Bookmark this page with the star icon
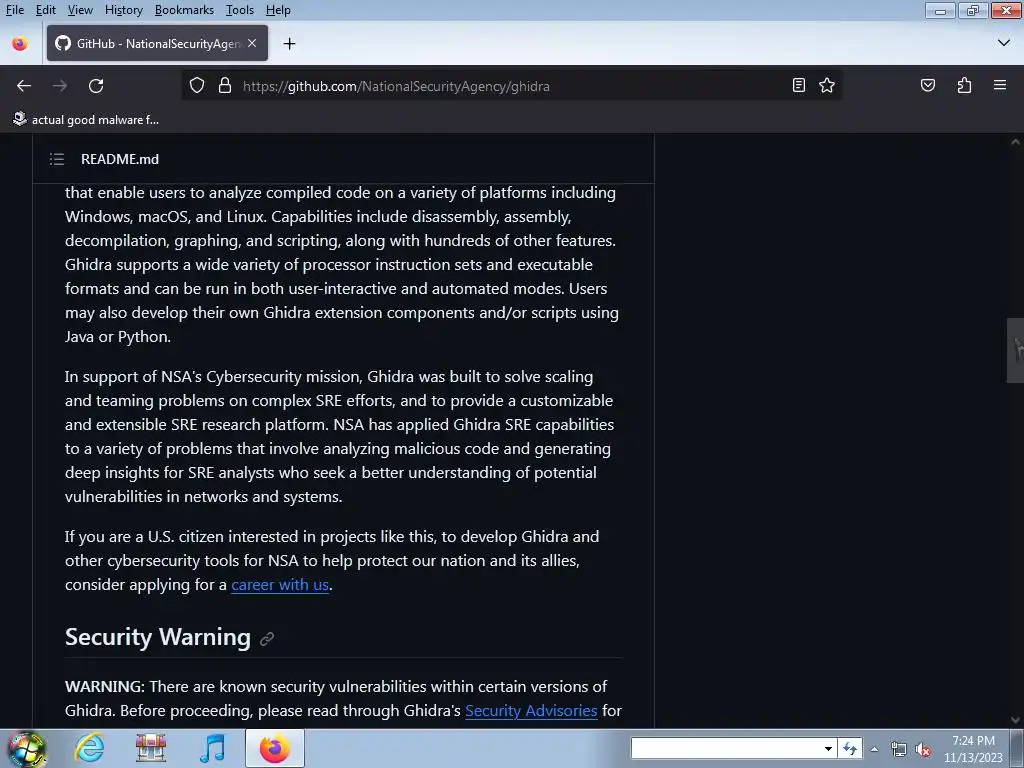This screenshot has height=768, width=1024. pos(827,86)
